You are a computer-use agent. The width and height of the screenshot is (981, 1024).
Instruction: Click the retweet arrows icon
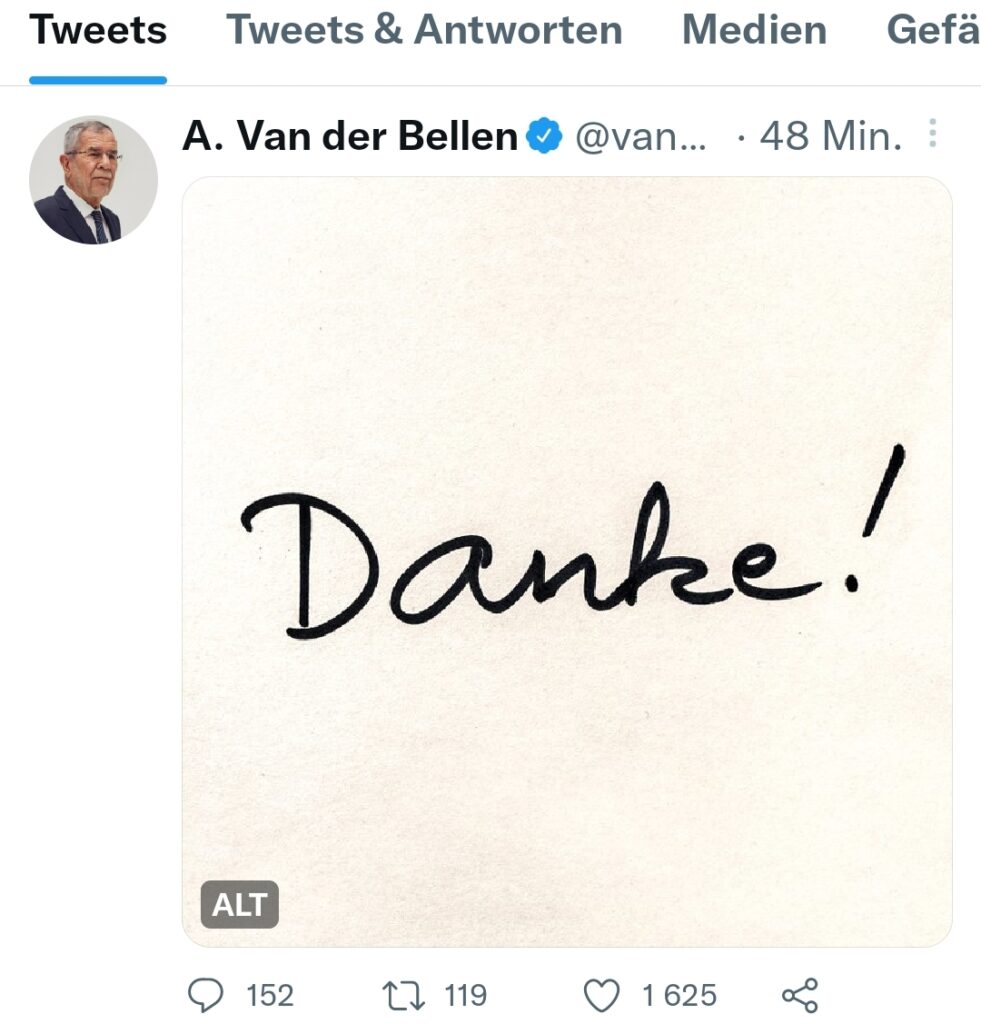point(404,995)
